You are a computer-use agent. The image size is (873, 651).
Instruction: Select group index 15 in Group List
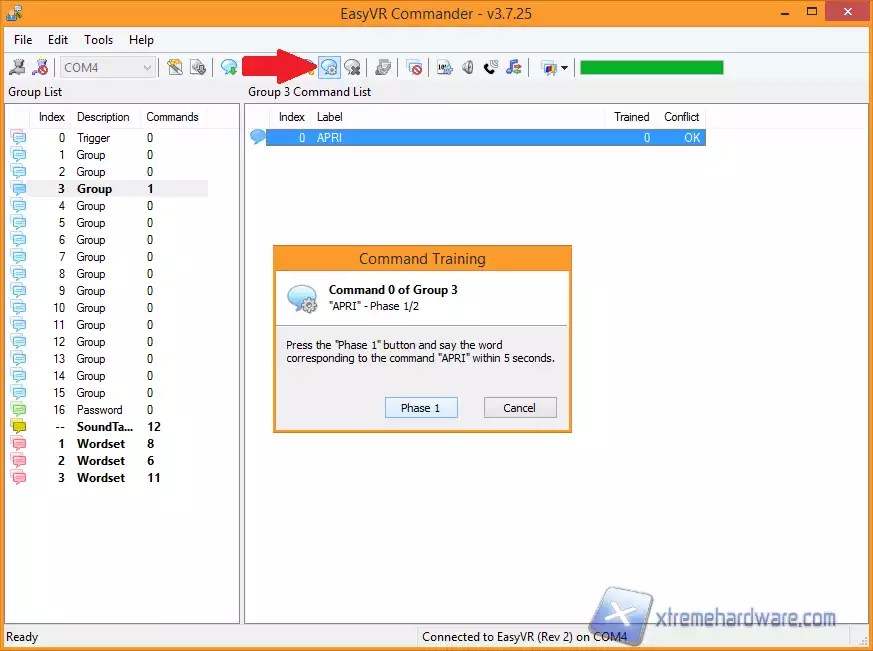109,393
